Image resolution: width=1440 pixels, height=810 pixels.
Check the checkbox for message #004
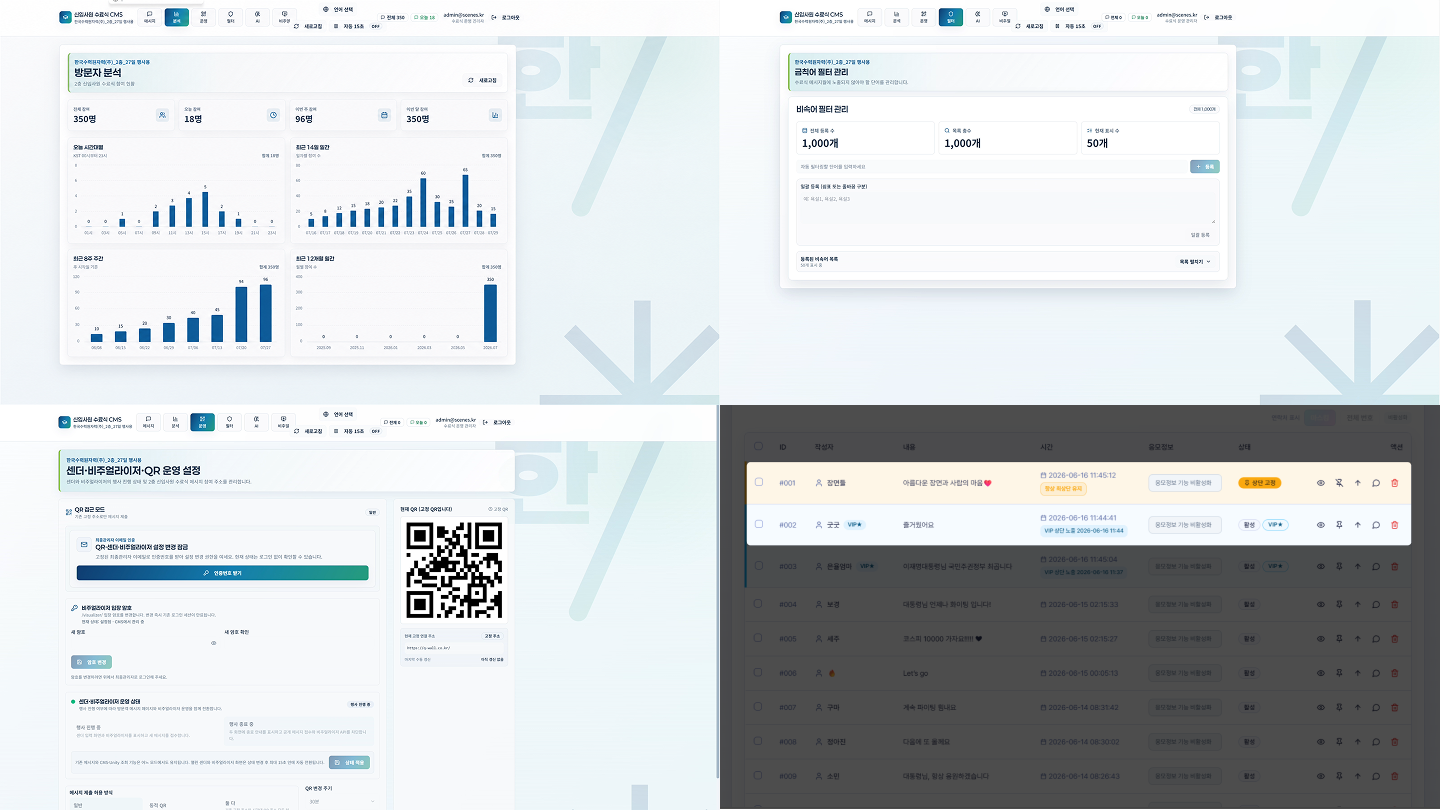coord(758,603)
